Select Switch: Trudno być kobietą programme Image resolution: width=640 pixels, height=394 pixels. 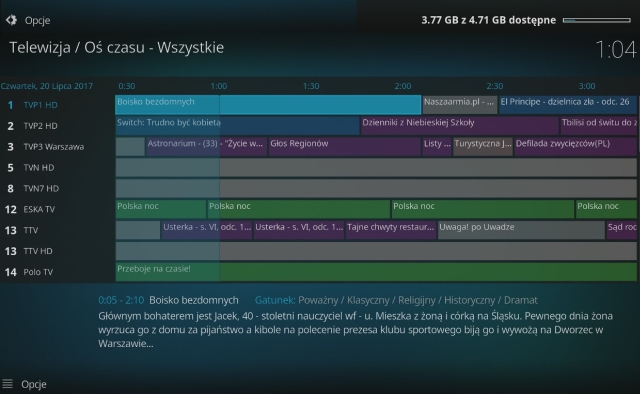(238, 126)
